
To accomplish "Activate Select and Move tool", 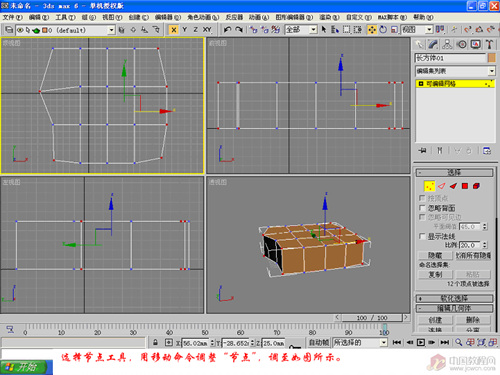I will point(372,30).
